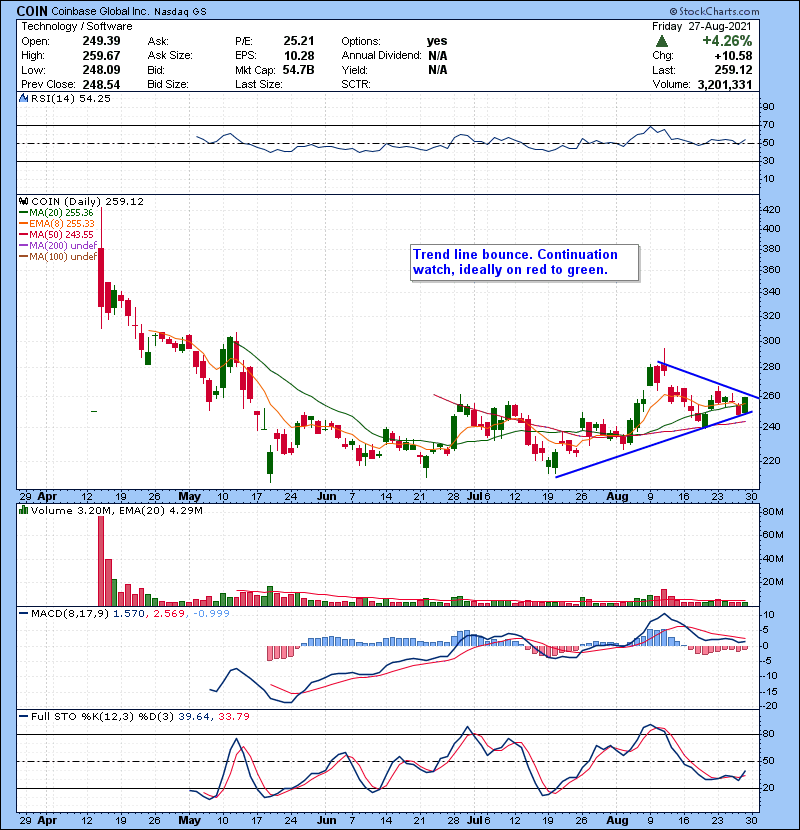Screen dimensions: 800x830
Task: Click the orange EMA(8) legend swatch
Action: point(24,224)
